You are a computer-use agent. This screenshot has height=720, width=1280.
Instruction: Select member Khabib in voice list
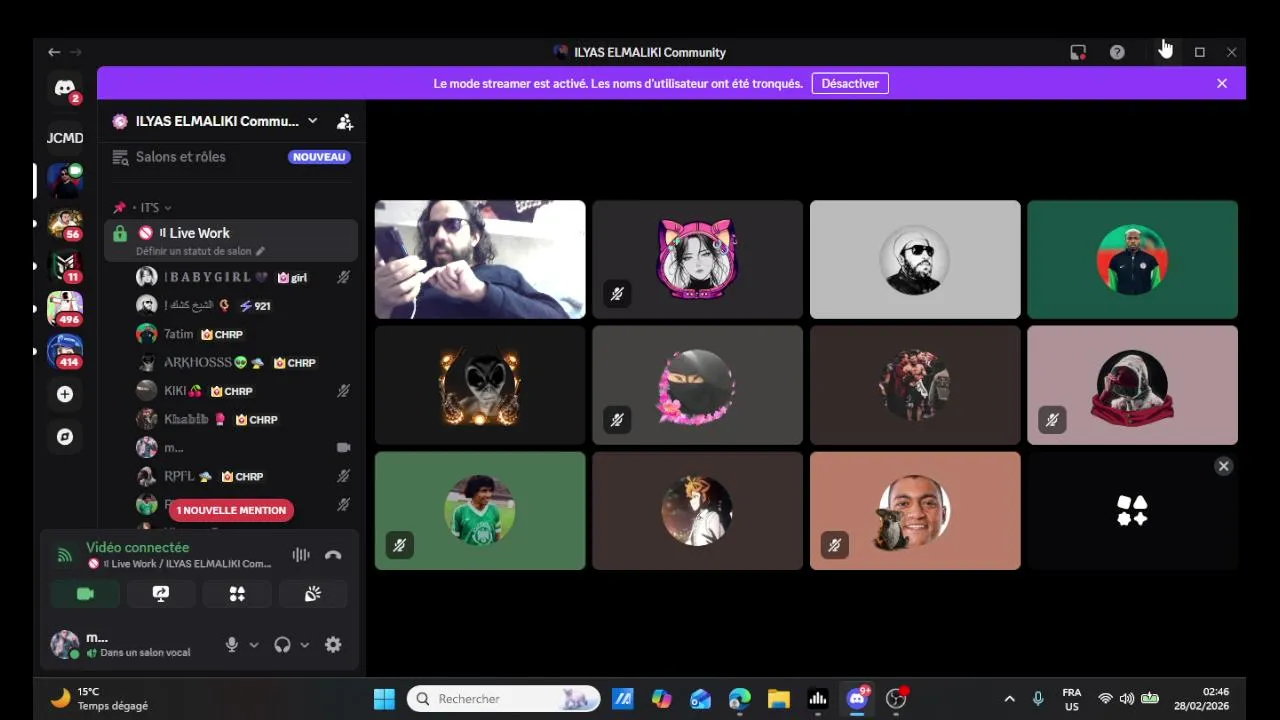[x=245, y=419]
